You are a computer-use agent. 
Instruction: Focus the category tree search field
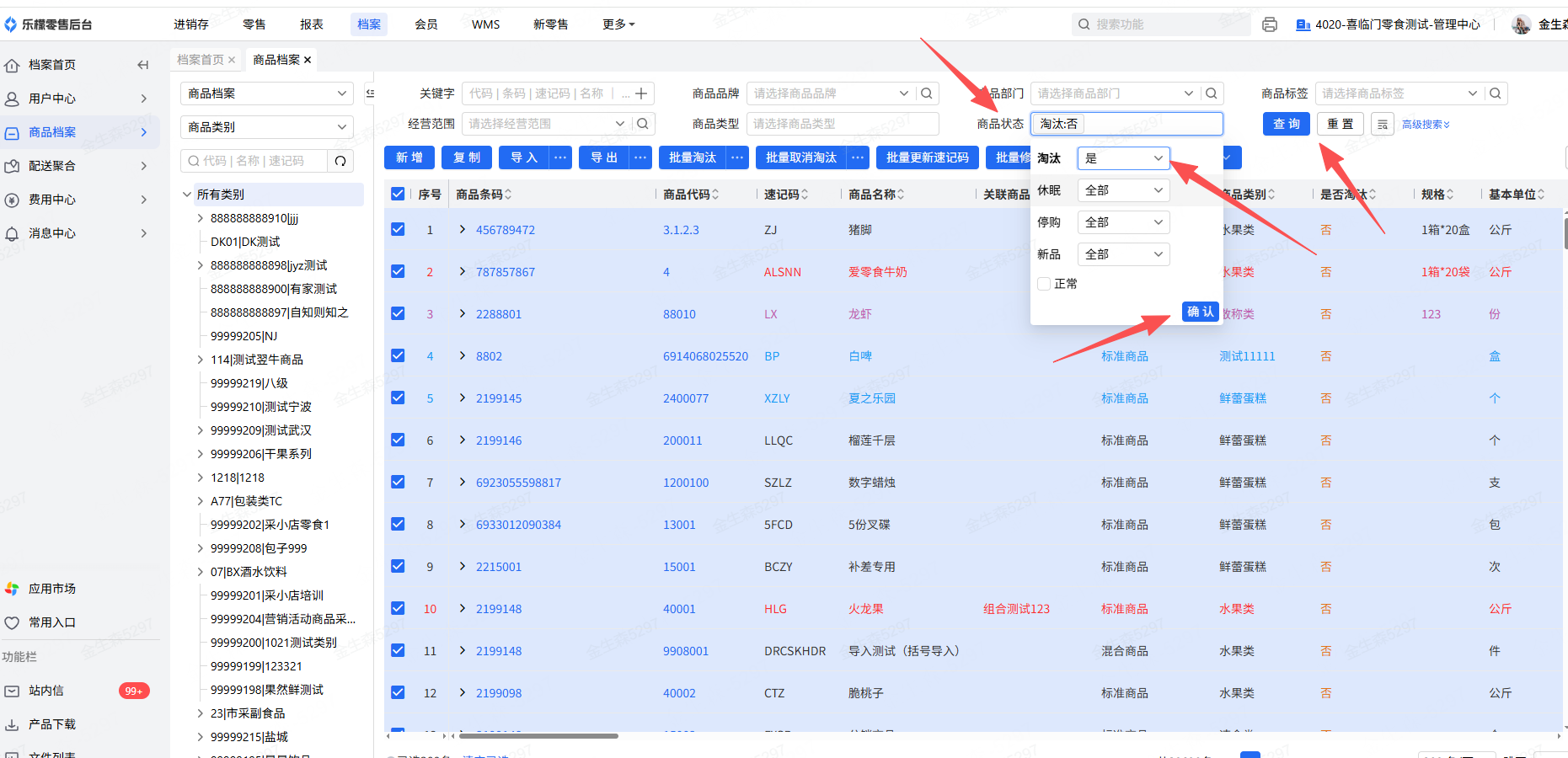click(254, 161)
